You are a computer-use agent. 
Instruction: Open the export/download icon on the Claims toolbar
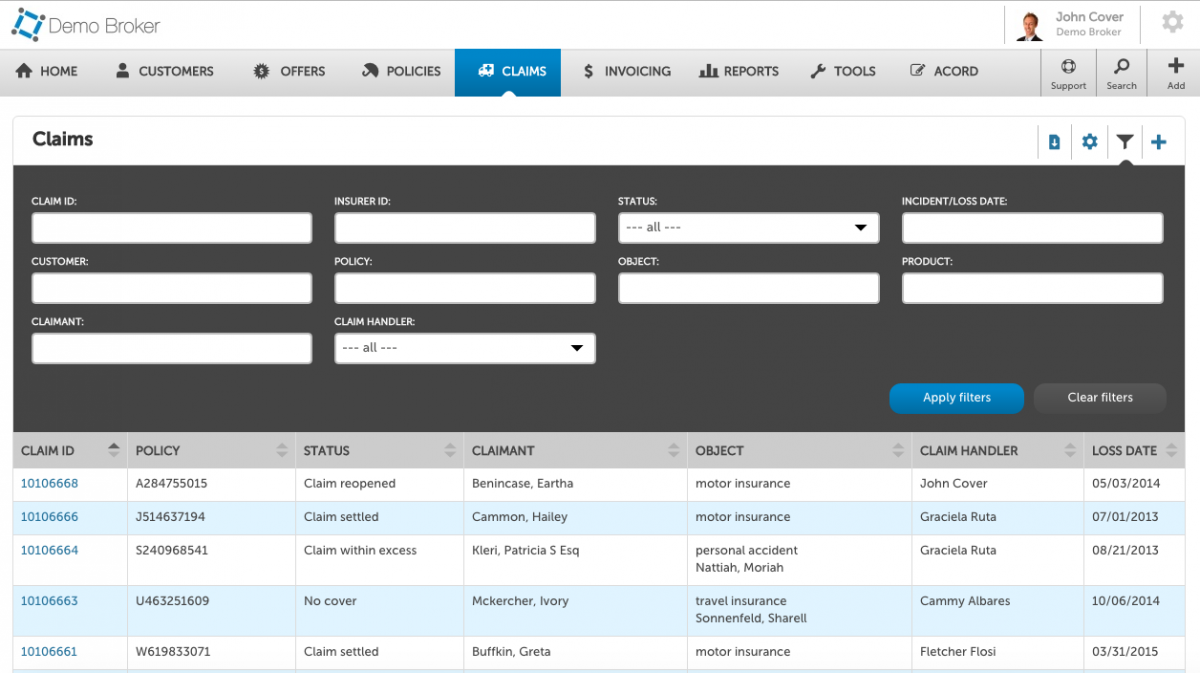(x=1054, y=142)
